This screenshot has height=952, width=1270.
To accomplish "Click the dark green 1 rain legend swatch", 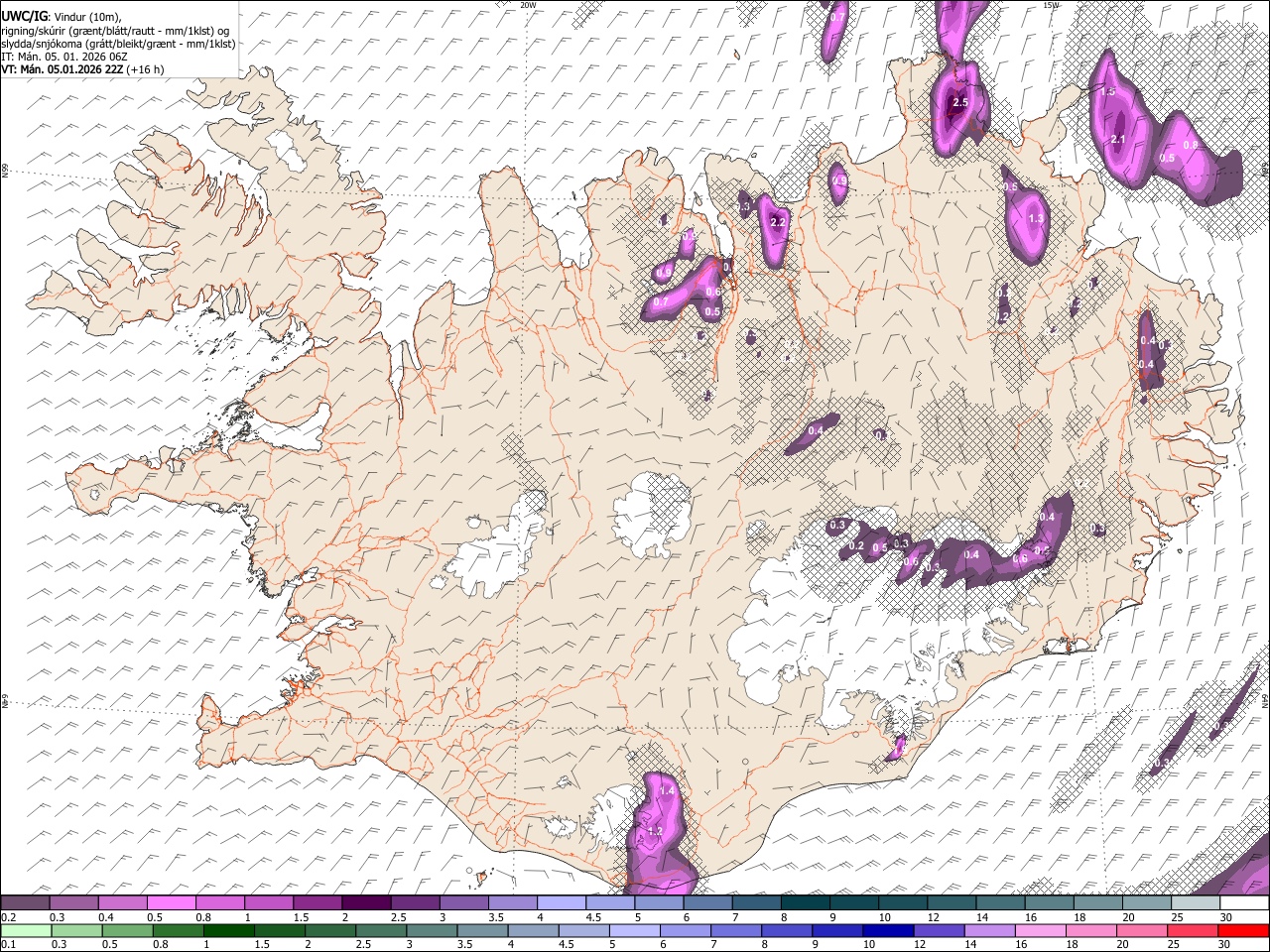I will tap(228, 930).
